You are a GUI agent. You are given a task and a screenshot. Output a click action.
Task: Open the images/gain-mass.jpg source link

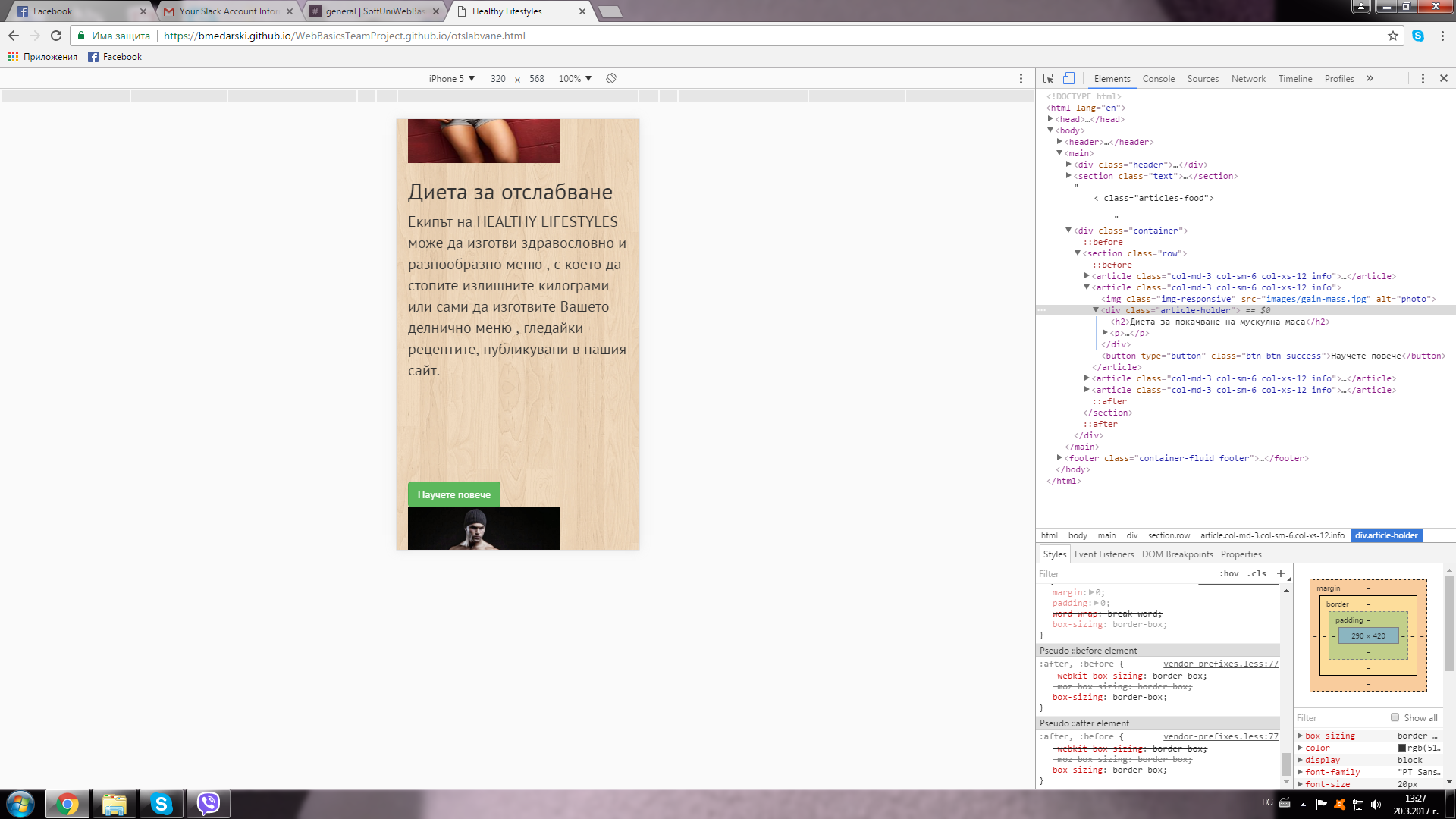pyautogui.click(x=1316, y=299)
